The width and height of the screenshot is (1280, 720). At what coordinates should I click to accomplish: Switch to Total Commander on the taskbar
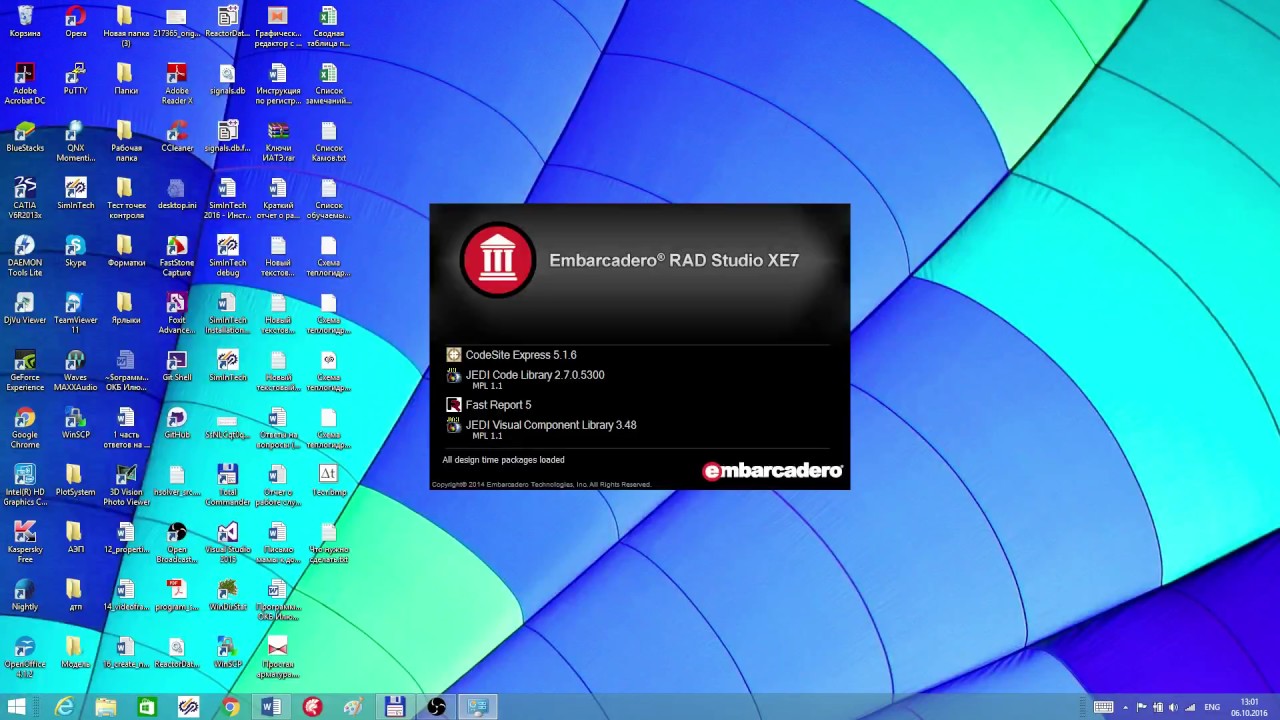(x=395, y=707)
